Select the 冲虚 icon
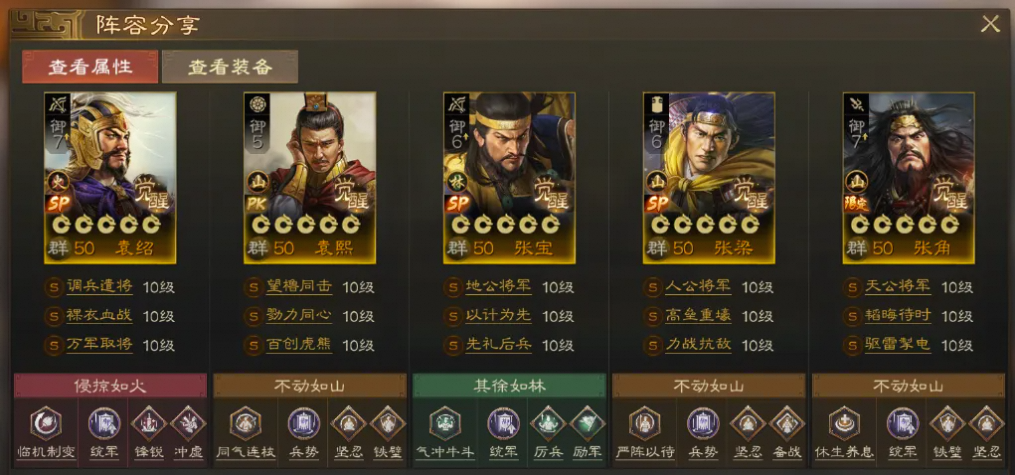Viewport: 1015px width, 475px height. coord(188,425)
